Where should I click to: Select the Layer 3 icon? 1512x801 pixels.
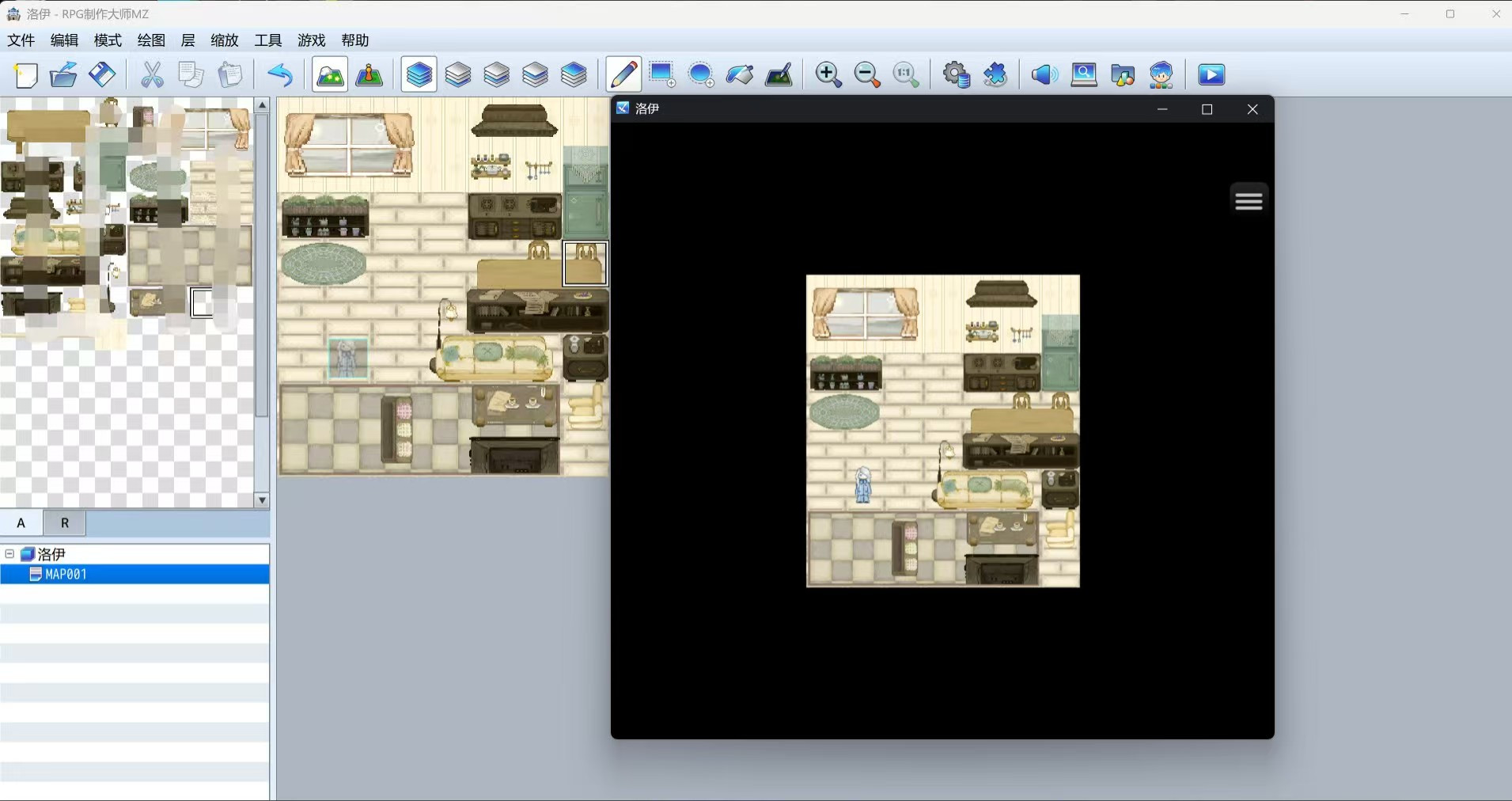[x=536, y=75]
